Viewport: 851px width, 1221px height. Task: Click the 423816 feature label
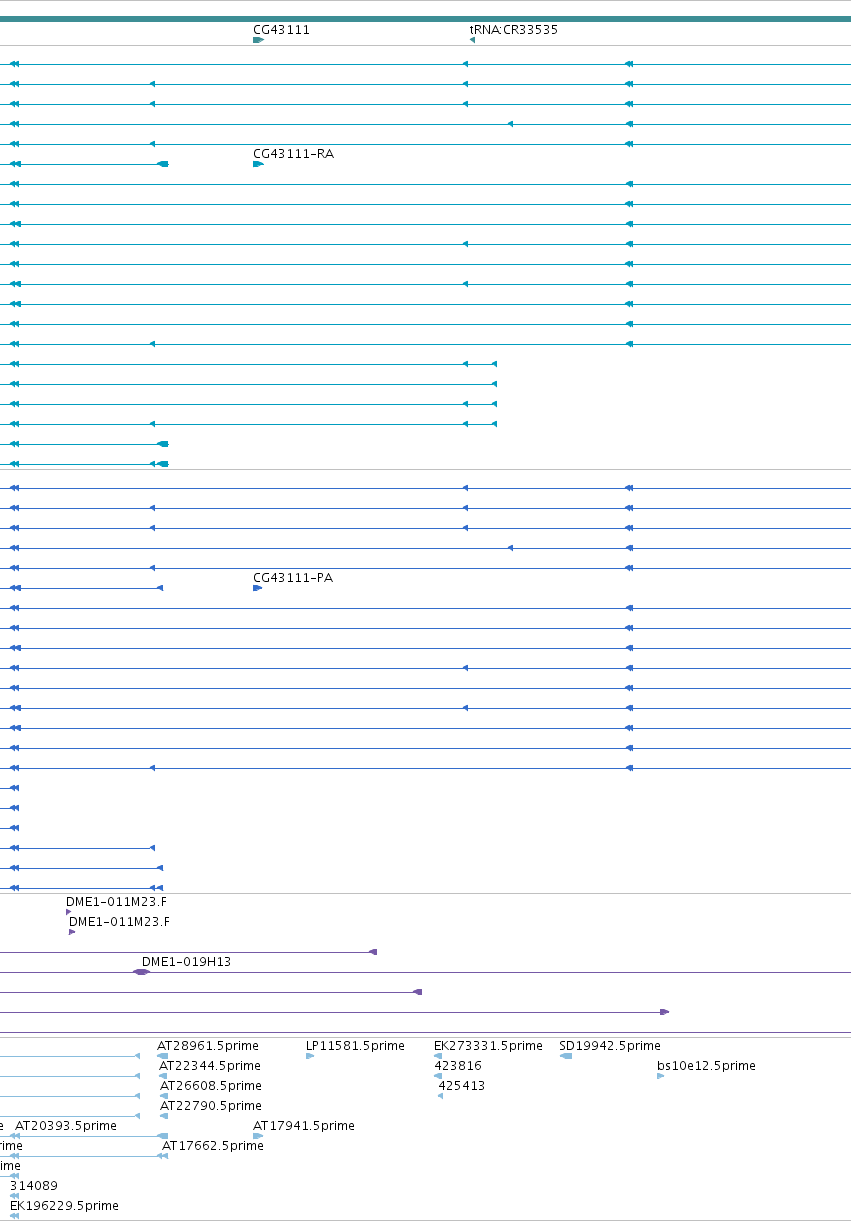pos(458,1066)
